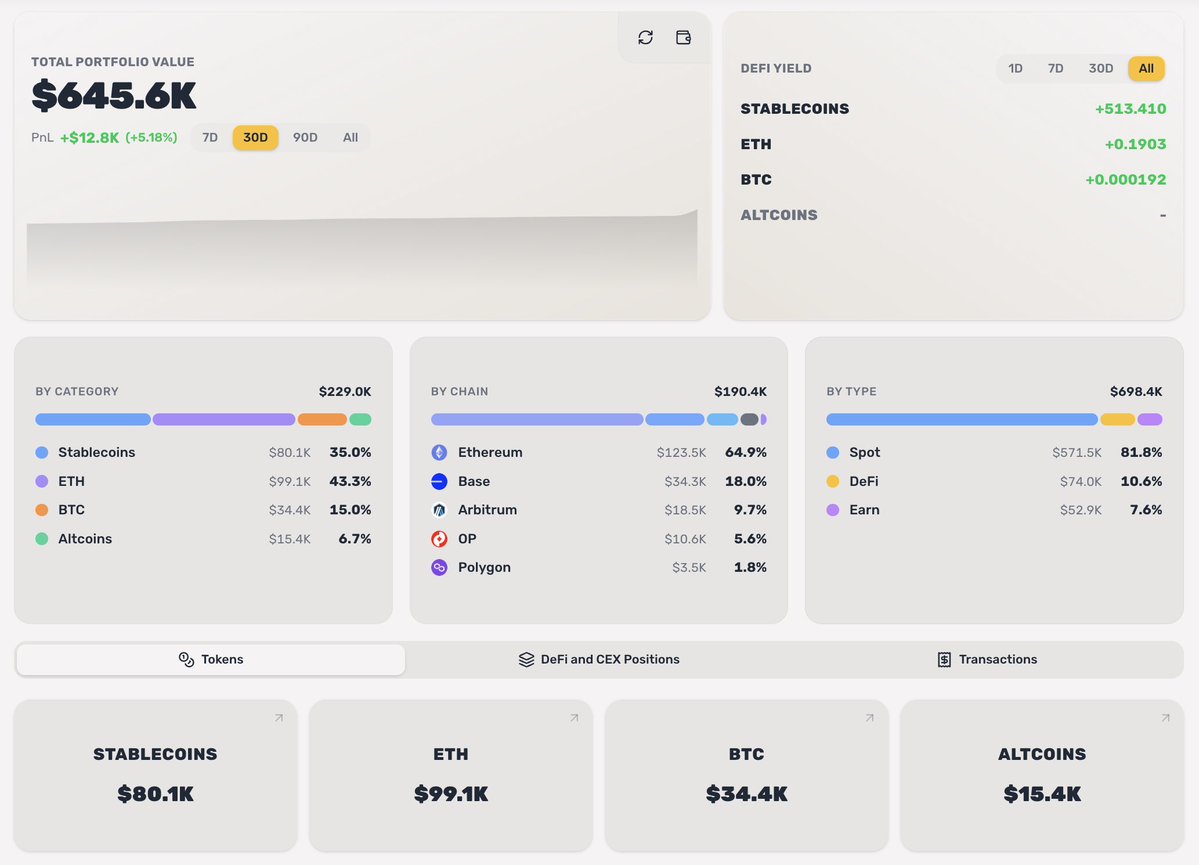This screenshot has height=865, width=1199.
Task: Click the green Altcoins category dot
Action: pos(42,538)
